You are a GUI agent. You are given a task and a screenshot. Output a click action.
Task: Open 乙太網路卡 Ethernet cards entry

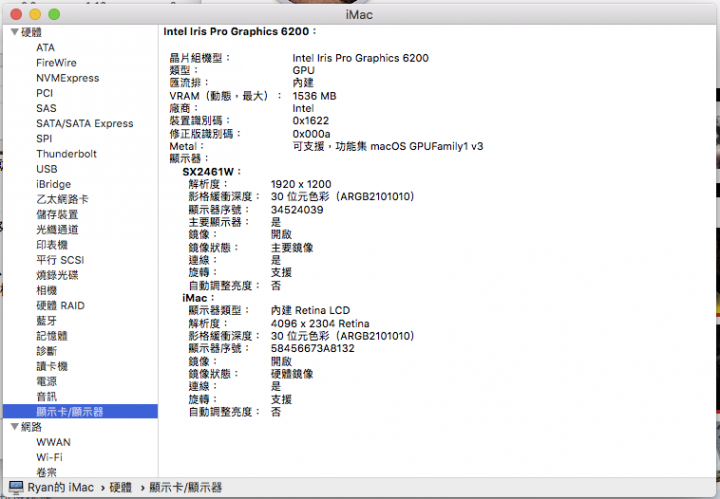pyautogui.click(x=62, y=199)
